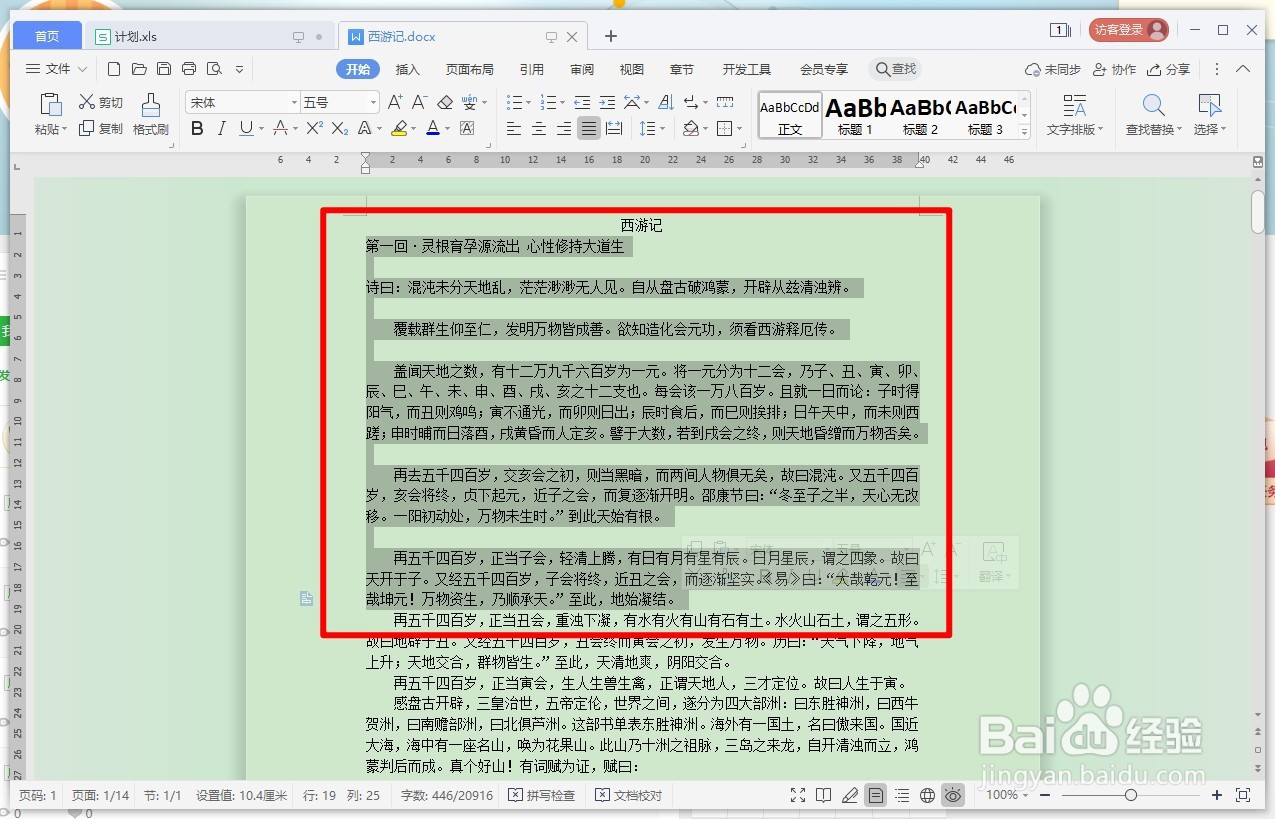Click the fit-page icon beside zoom plus

pyautogui.click(x=1243, y=795)
